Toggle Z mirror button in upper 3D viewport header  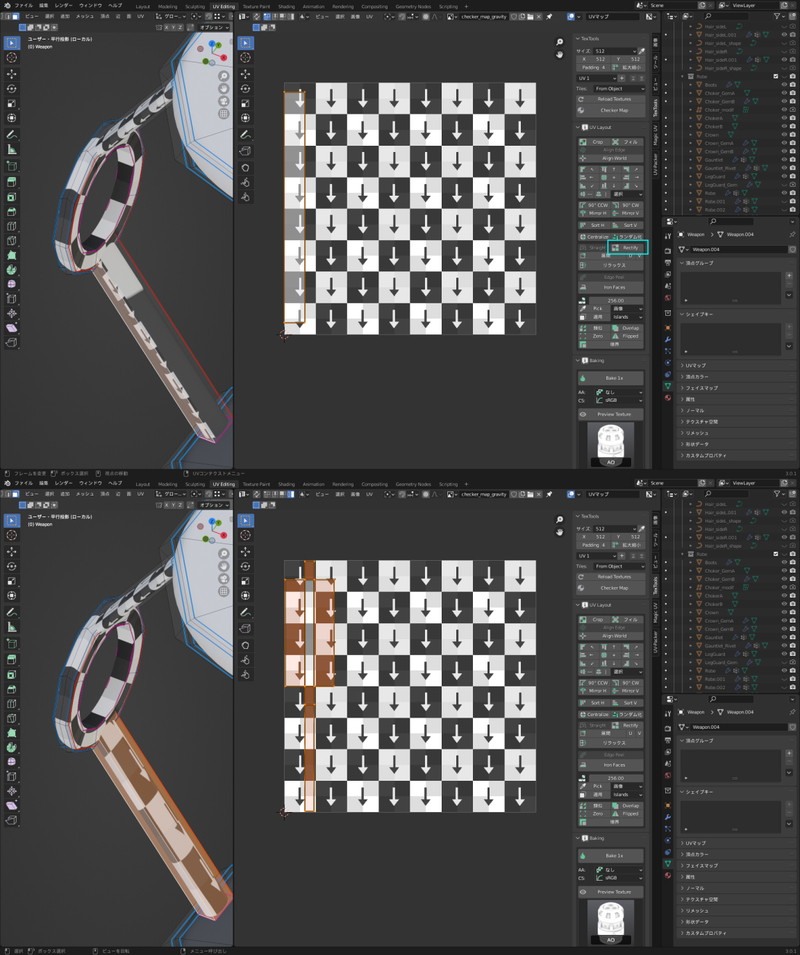point(181,27)
